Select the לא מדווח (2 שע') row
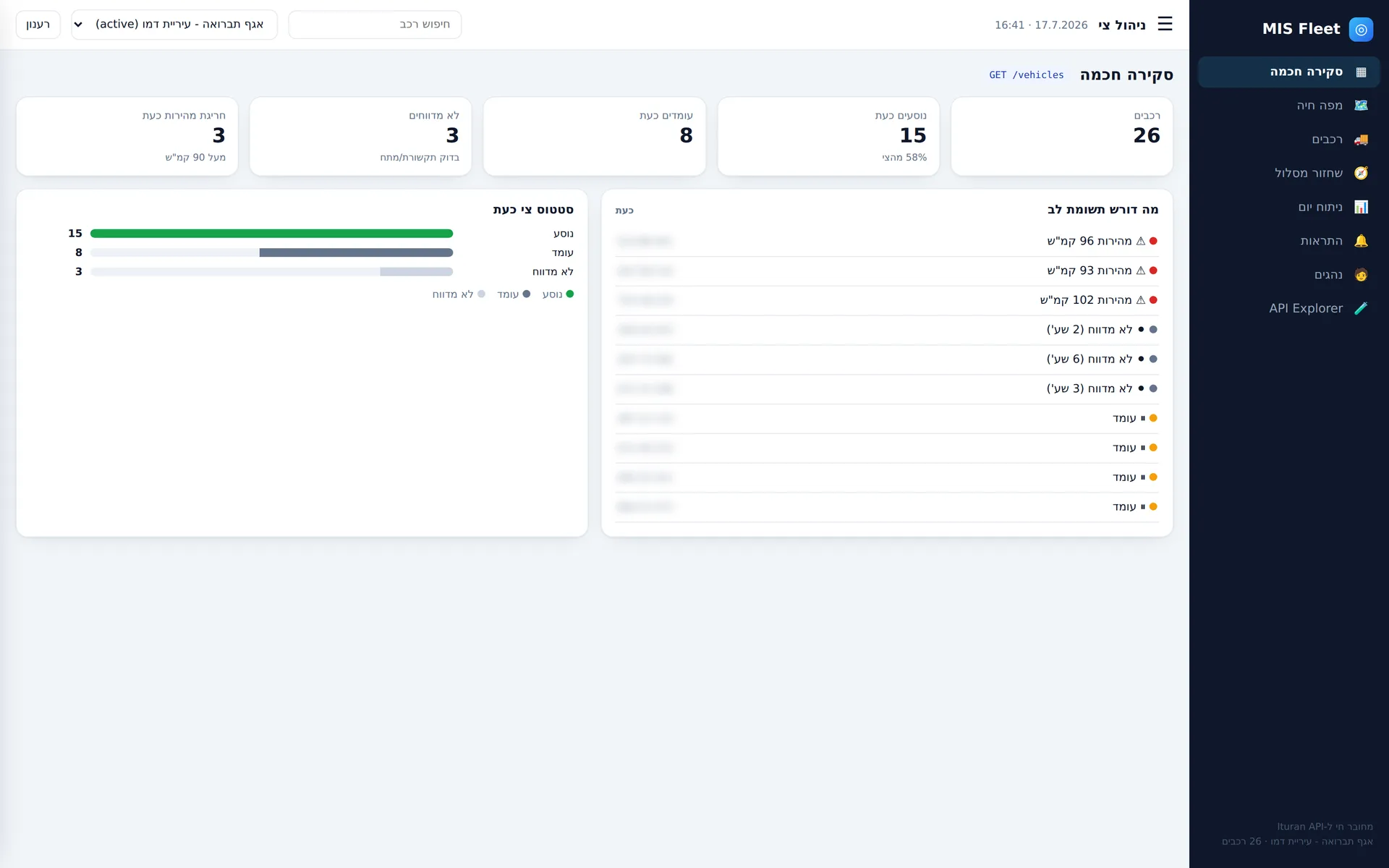The image size is (1389, 868). (x=887, y=330)
